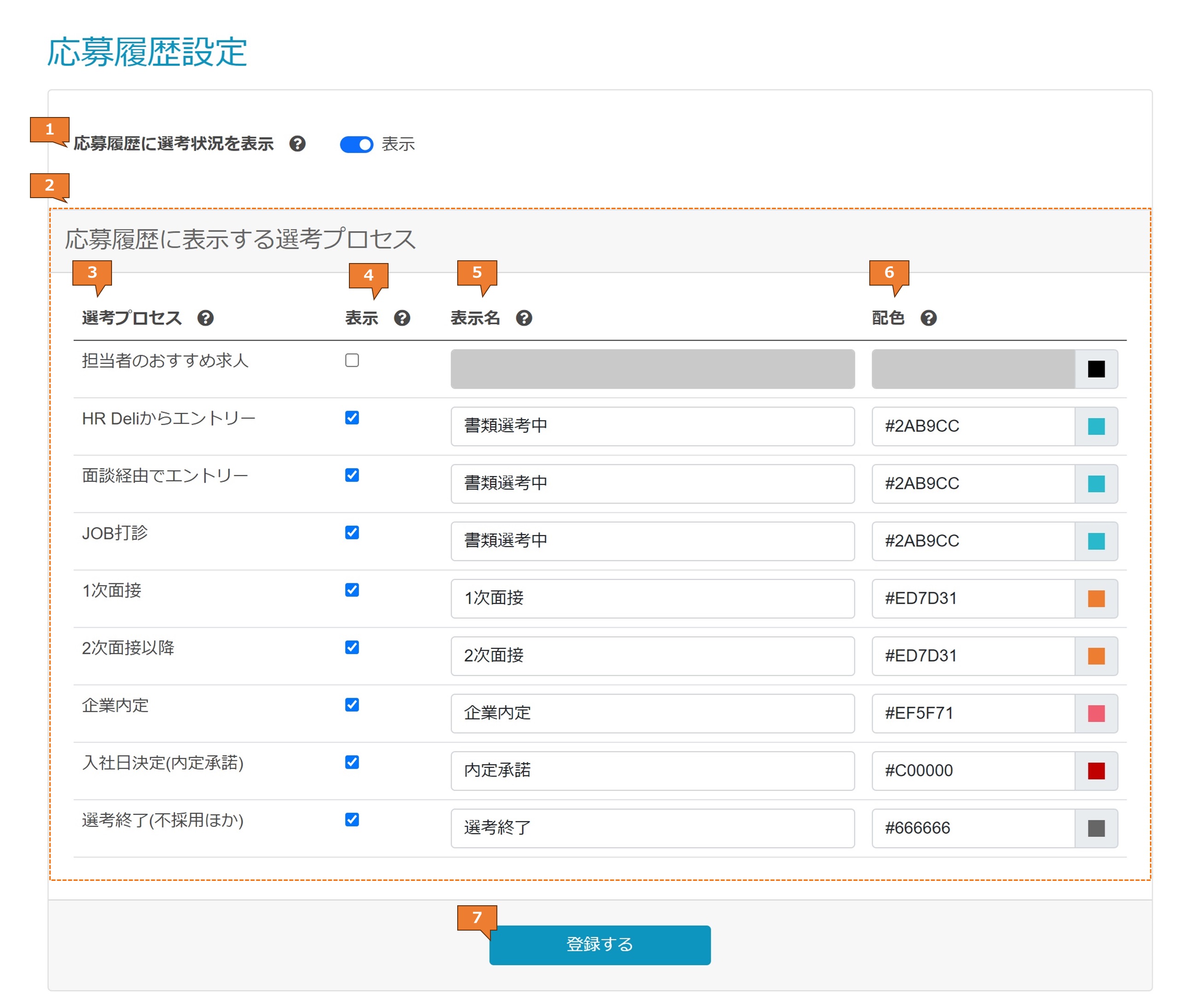Click the 1次面接 display name field

coord(653,598)
